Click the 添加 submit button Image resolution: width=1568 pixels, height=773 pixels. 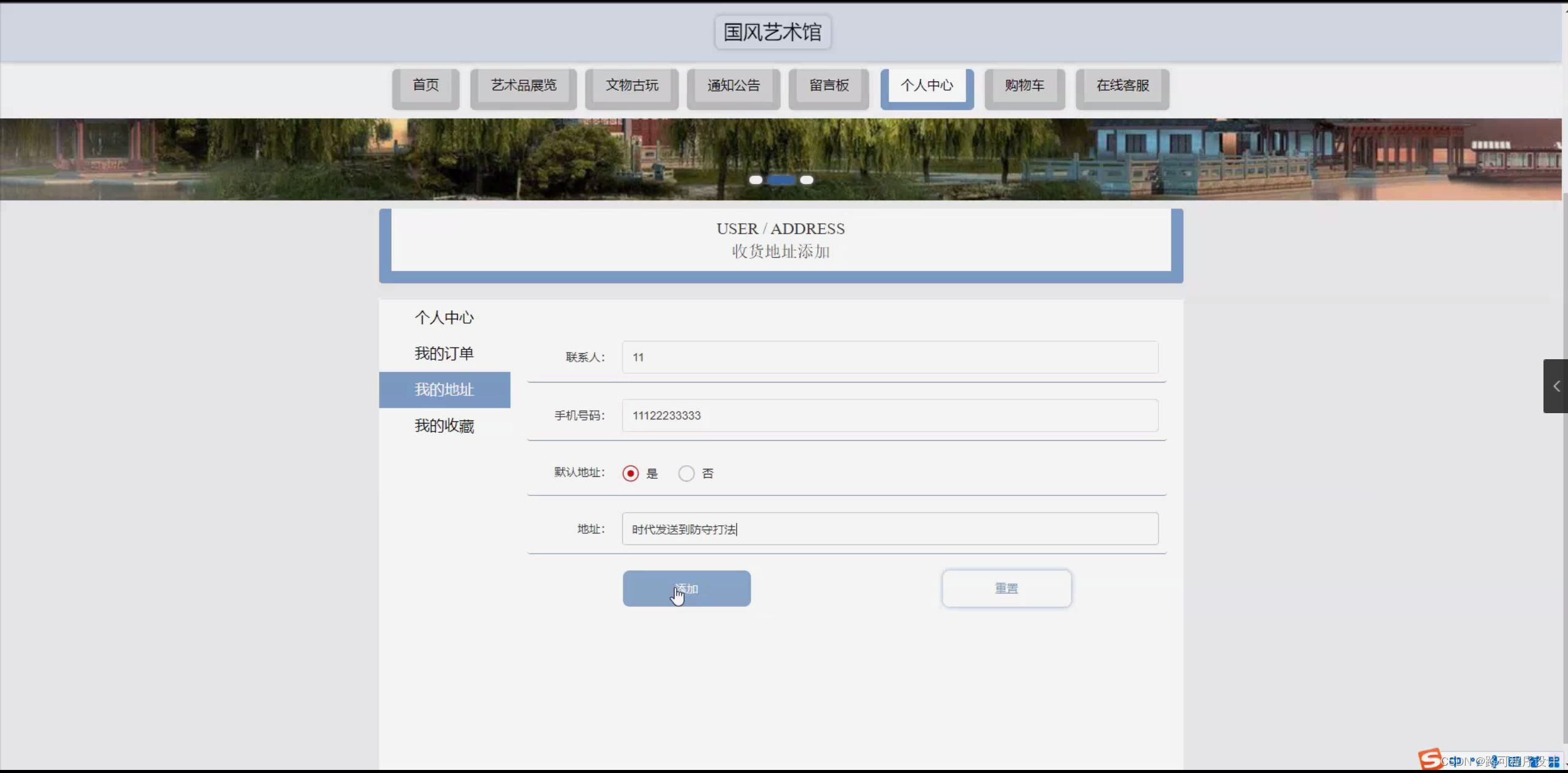coord(687,588)
